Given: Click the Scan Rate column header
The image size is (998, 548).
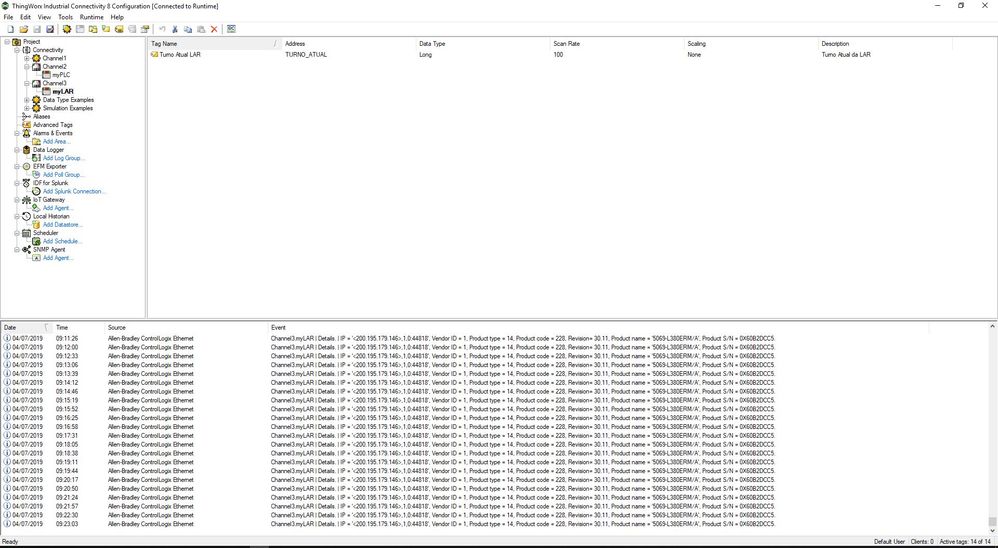Looking at the screenshot, I should (x=616, y=44).
